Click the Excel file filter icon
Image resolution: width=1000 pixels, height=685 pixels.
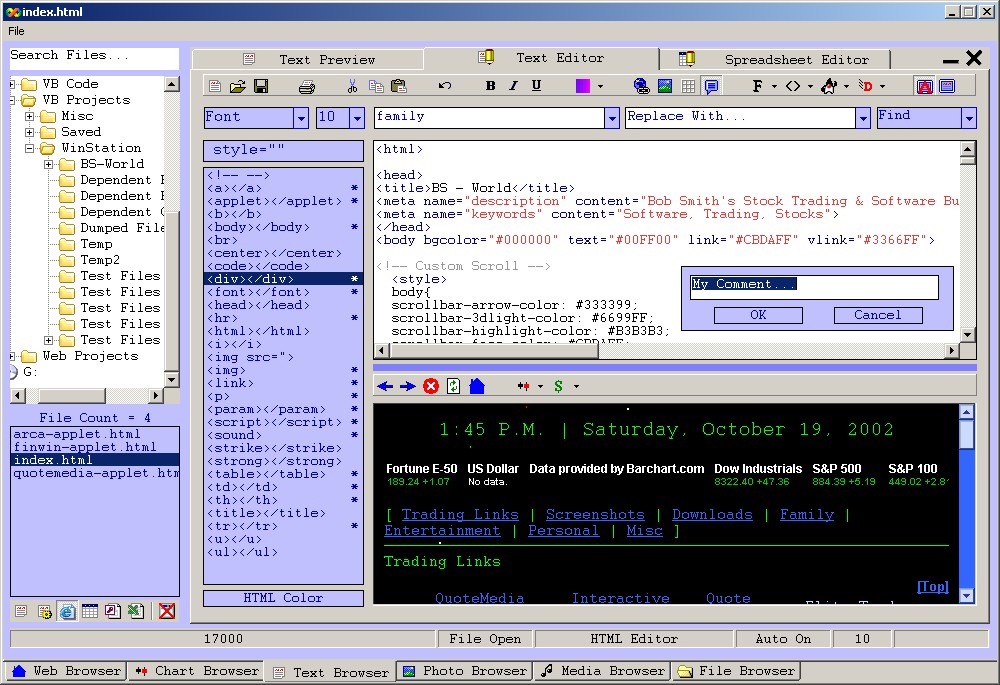click(x=135, y=611)
